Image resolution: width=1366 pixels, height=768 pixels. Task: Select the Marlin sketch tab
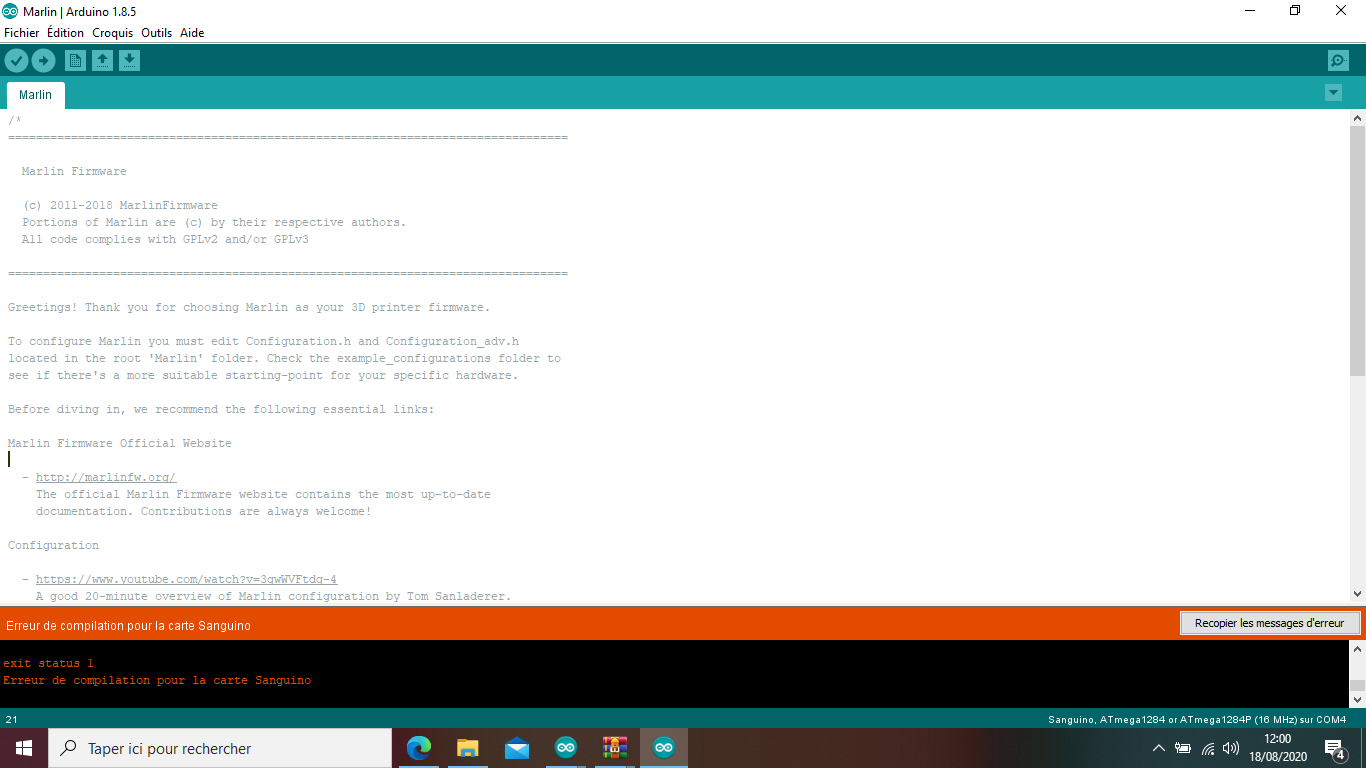(36, 95)
